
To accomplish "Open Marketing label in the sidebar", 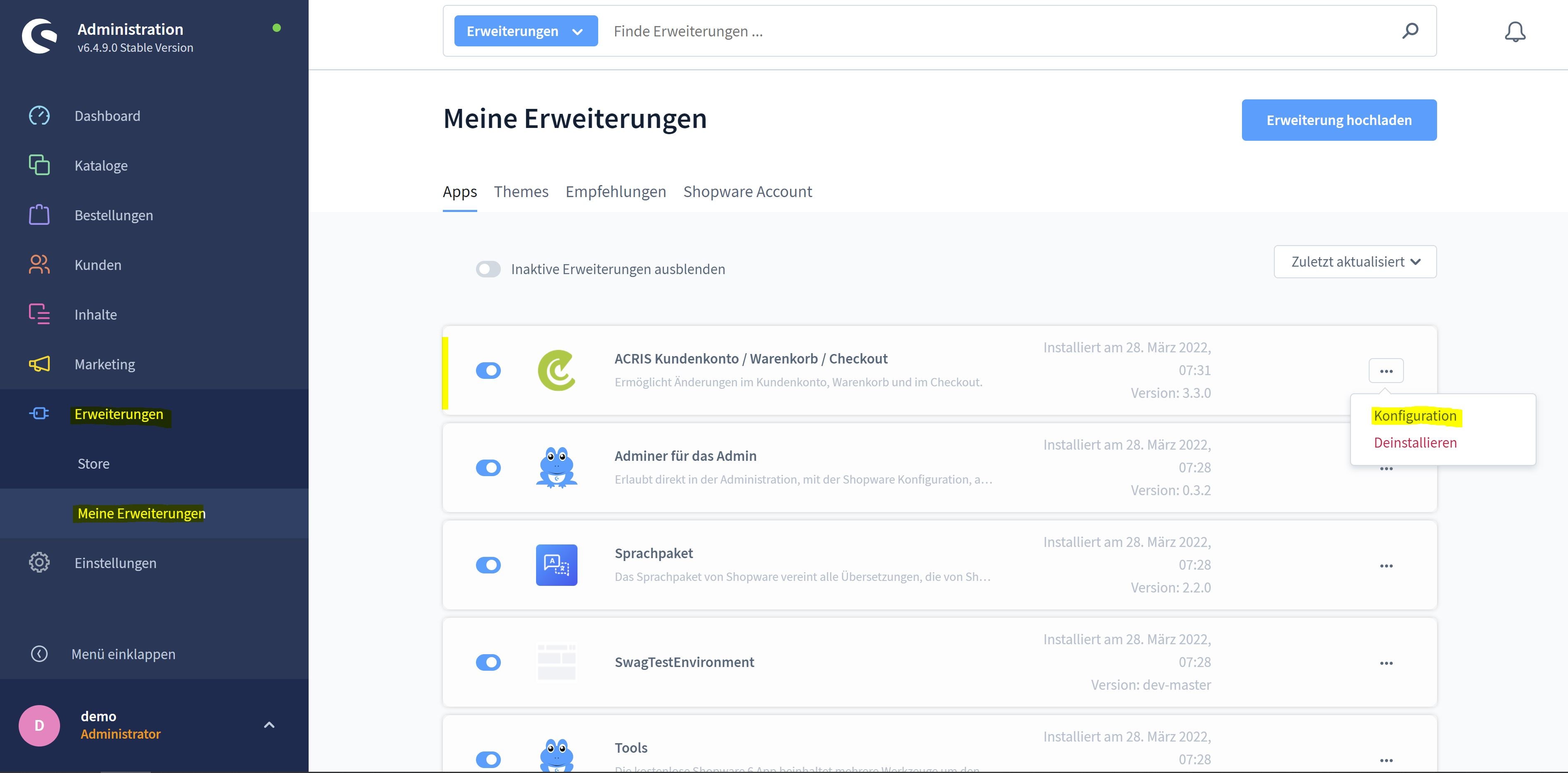I will (105, 364).
